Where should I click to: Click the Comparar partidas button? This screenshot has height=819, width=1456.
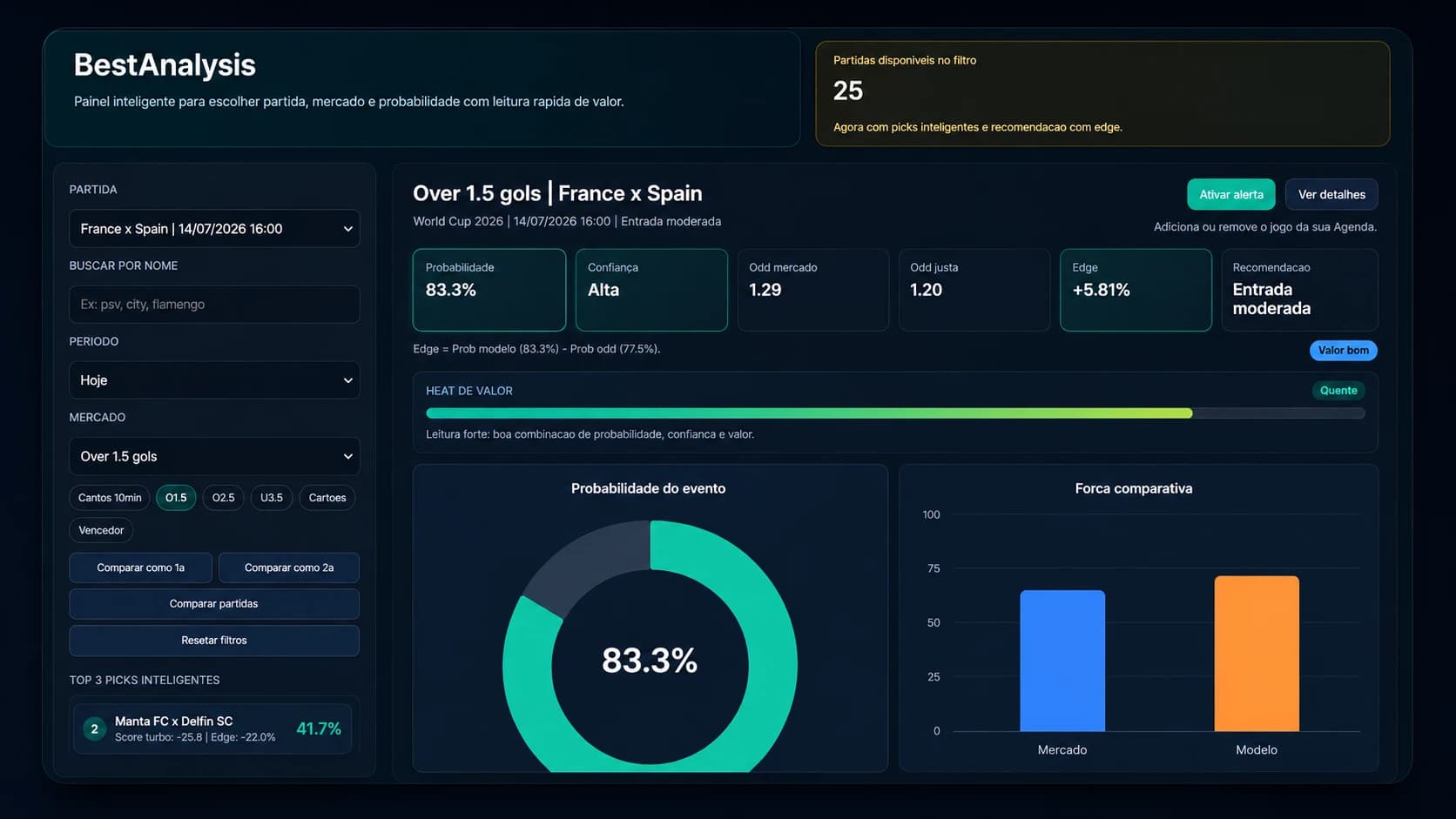coord(214,604)
